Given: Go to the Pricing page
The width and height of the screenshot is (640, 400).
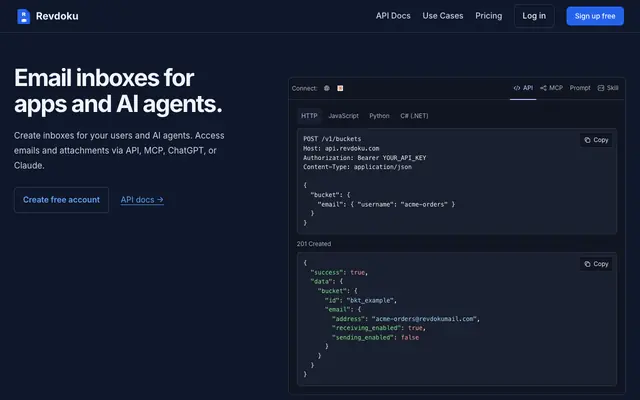Looking at the screenshot, I should 489,16.
